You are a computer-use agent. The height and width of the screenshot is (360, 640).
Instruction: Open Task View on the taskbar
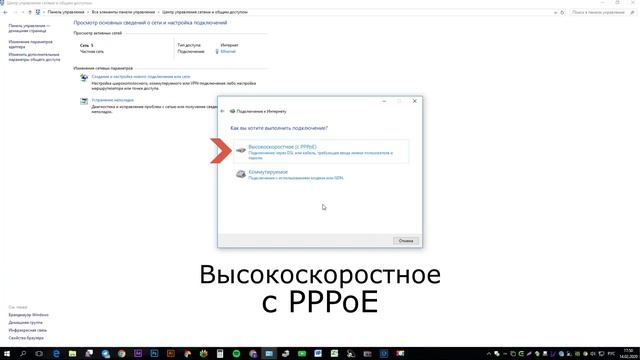(x=39, y=353)
